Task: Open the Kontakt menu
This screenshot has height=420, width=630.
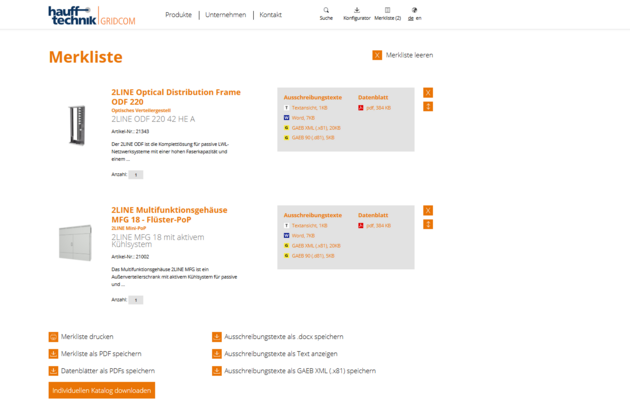Action: pos(270,15)
